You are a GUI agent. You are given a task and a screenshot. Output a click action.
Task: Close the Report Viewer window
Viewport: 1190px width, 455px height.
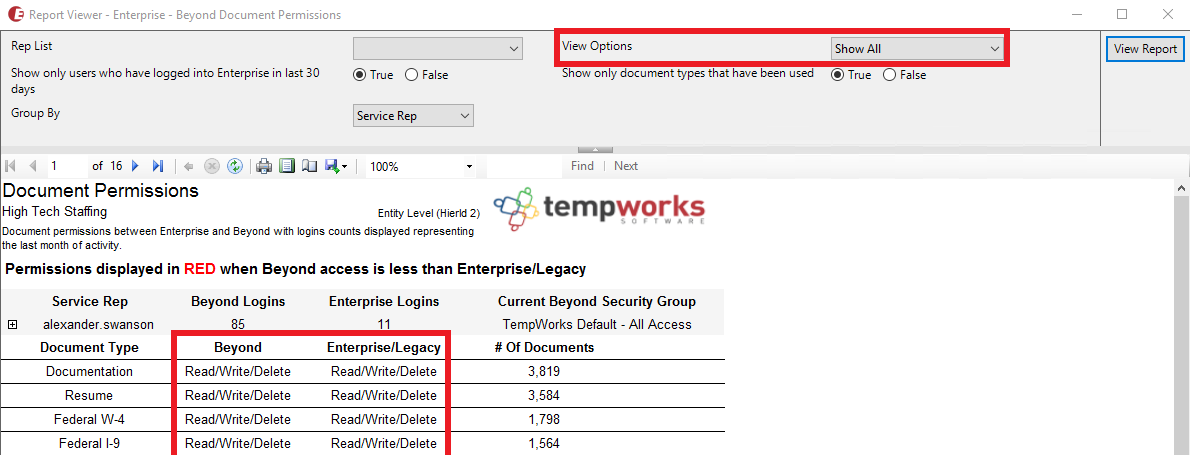[x=1168, y=14]
